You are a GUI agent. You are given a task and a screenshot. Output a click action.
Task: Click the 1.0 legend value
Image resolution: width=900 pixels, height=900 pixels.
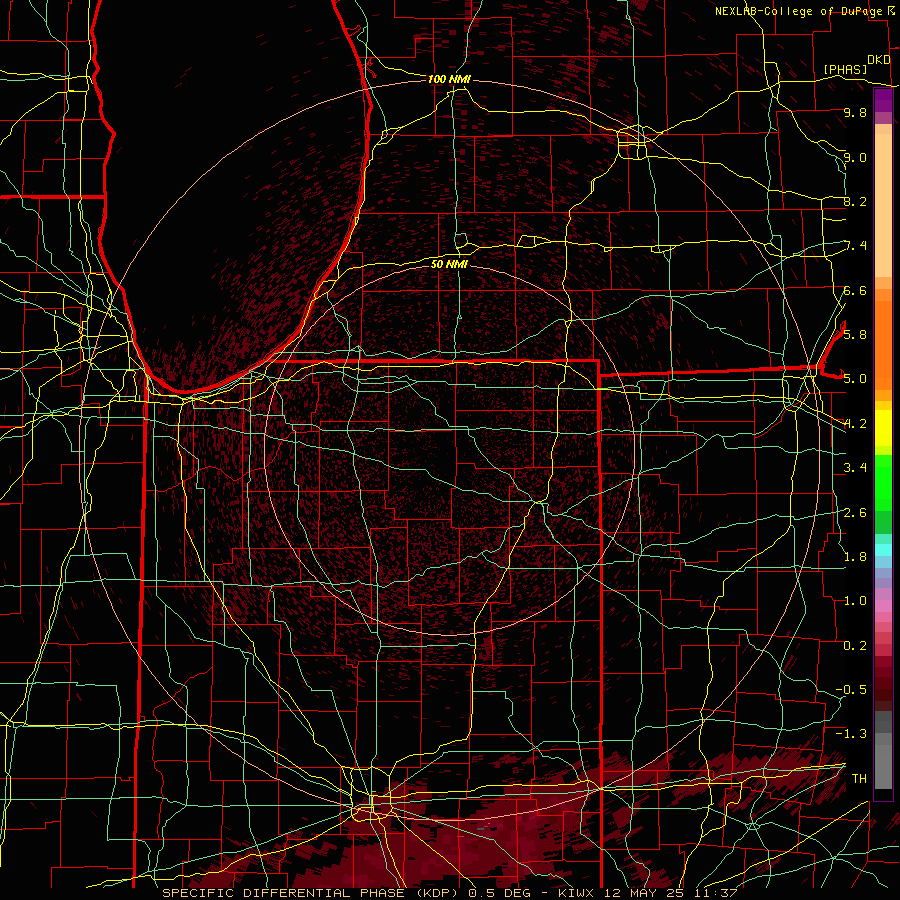pyautogui.click(x=855, y=600)
